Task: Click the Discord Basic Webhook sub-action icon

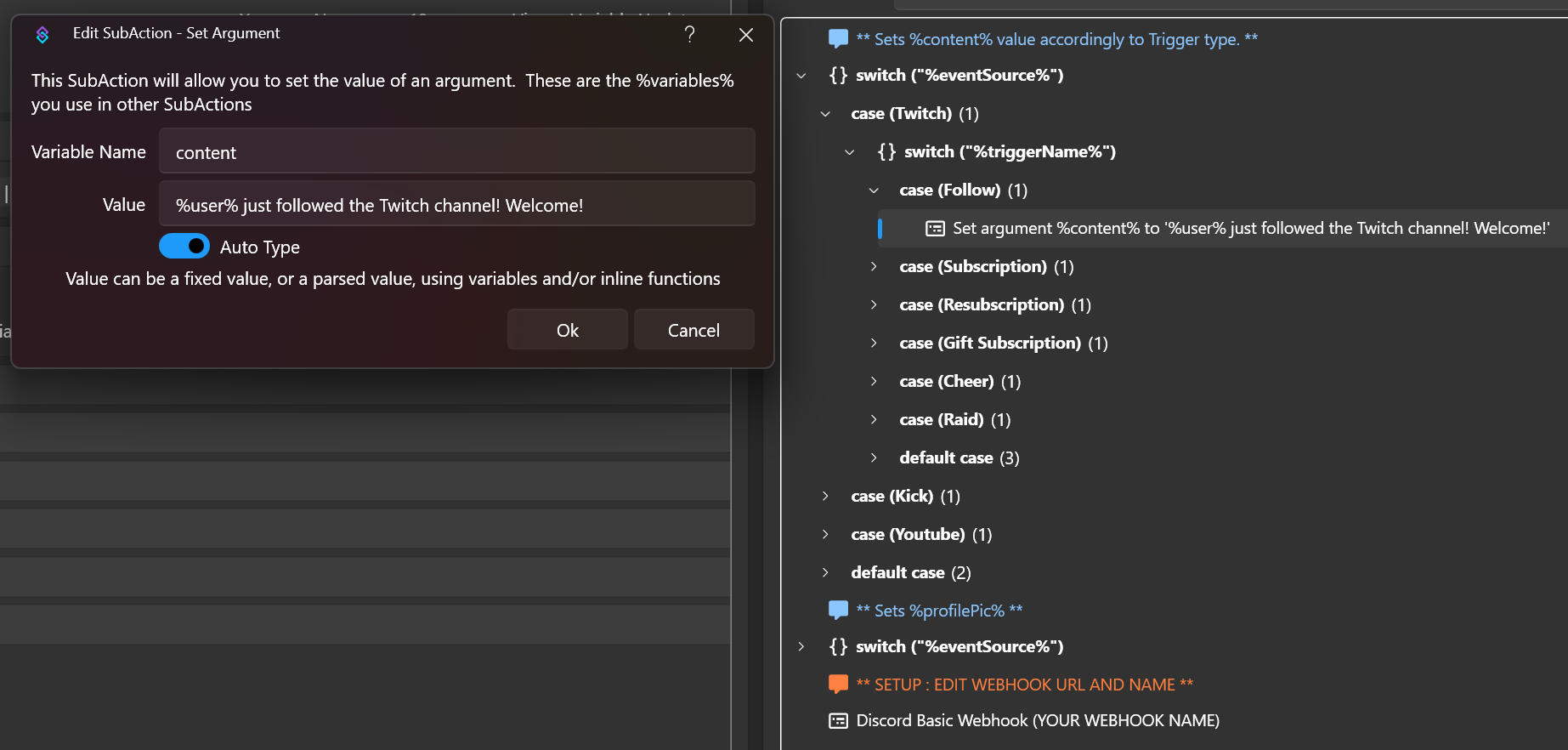Action: 838,721
